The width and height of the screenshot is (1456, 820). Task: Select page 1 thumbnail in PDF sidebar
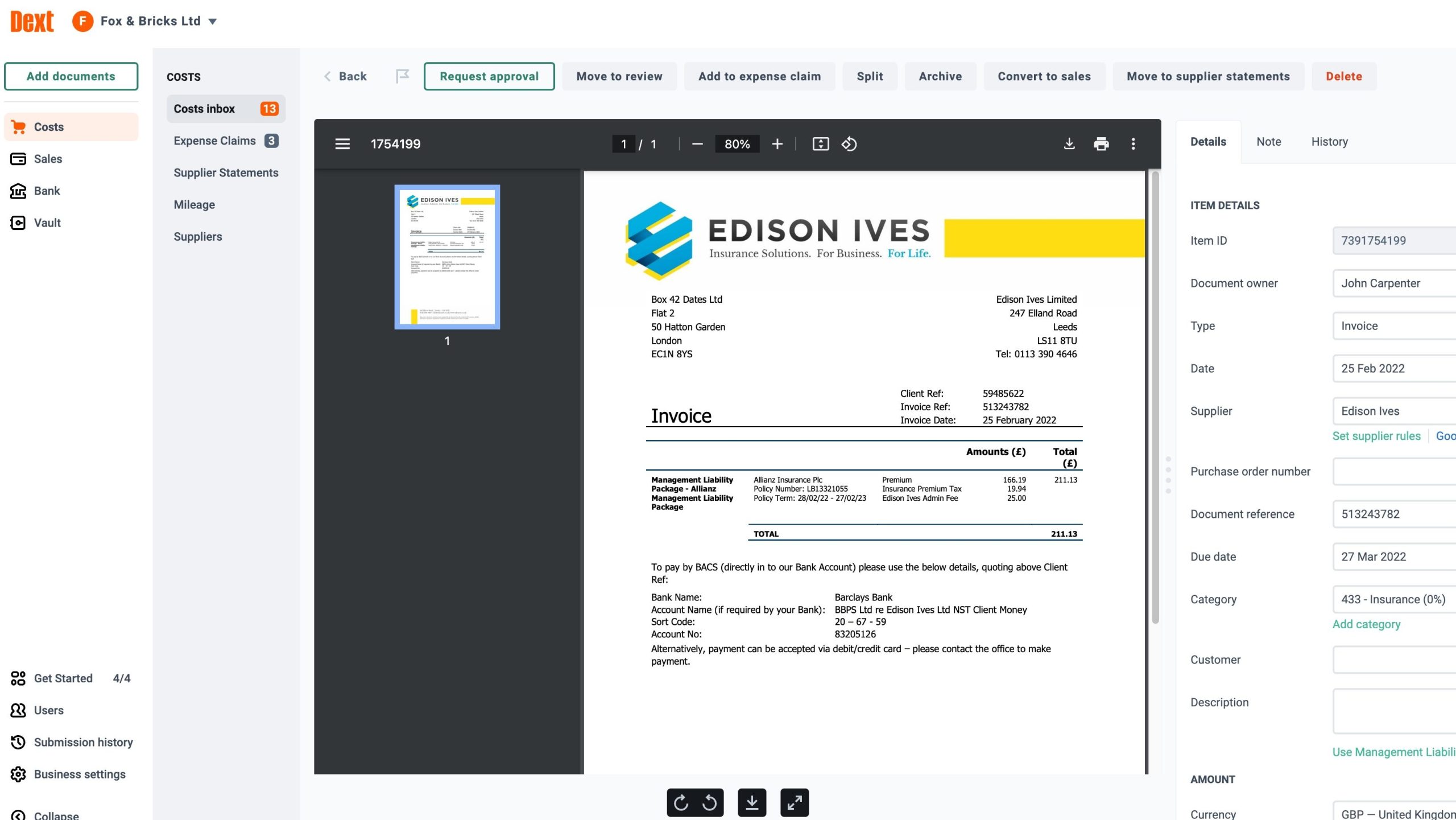pyautogui.click(x=447, y=257)
